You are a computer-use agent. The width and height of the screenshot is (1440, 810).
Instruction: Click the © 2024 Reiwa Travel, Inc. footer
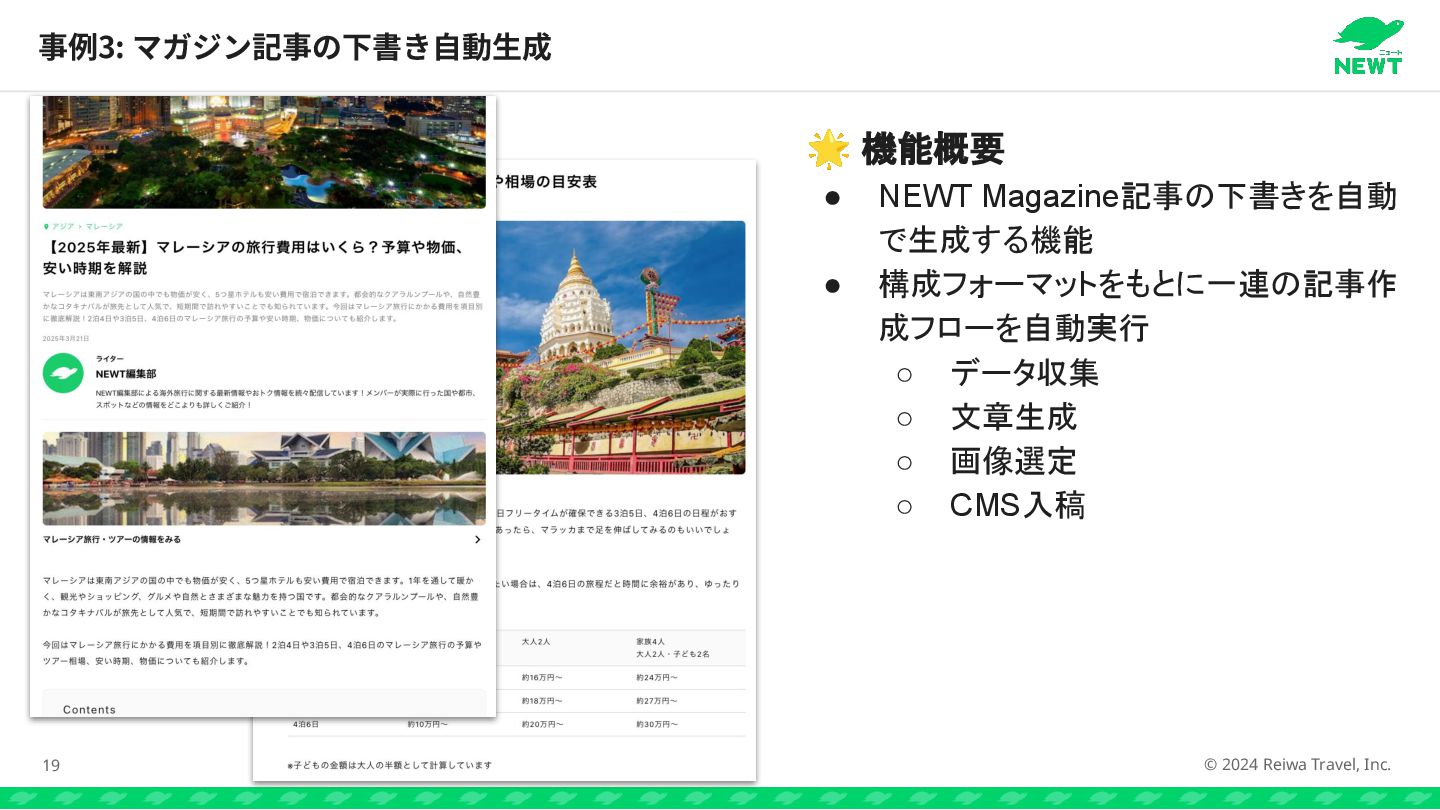click(1297, 765)
